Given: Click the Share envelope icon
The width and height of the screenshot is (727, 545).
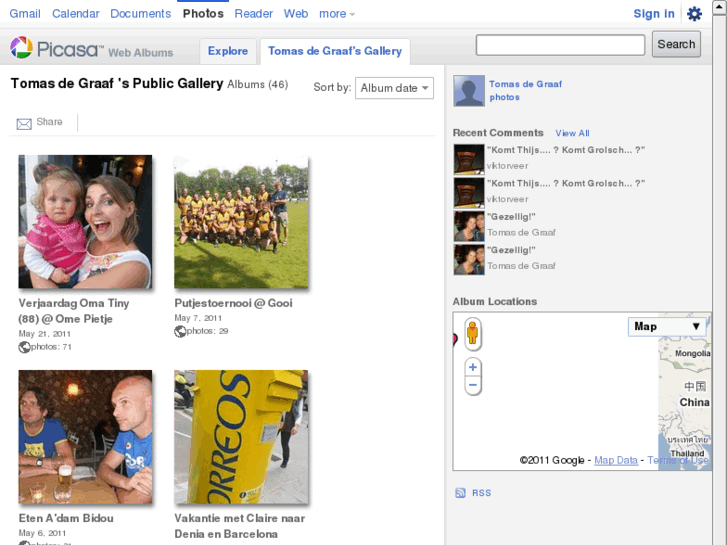Looking at the screenshot, I should tap(24, 123).
